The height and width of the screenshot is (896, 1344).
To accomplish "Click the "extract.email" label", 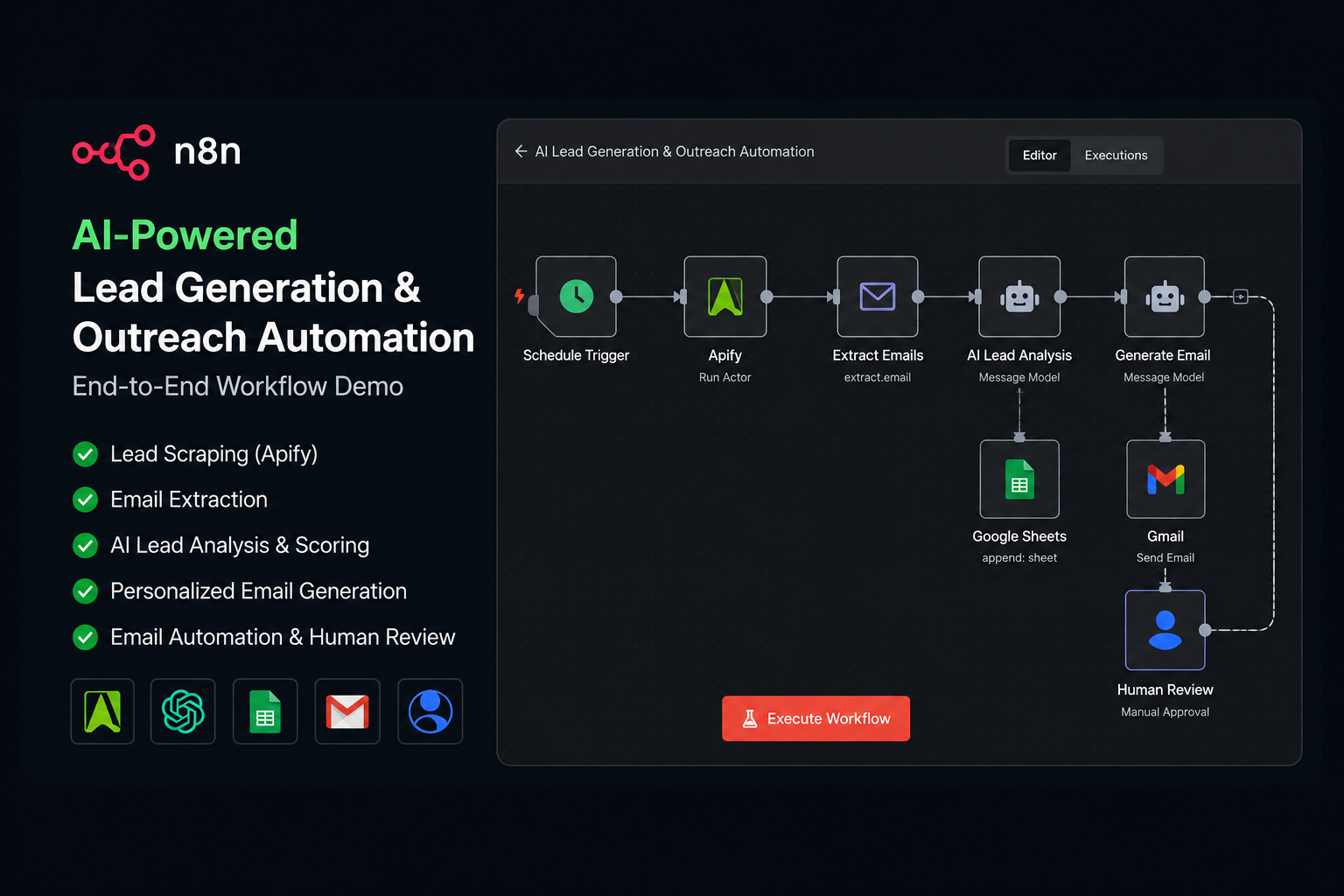I will (878, 377).
